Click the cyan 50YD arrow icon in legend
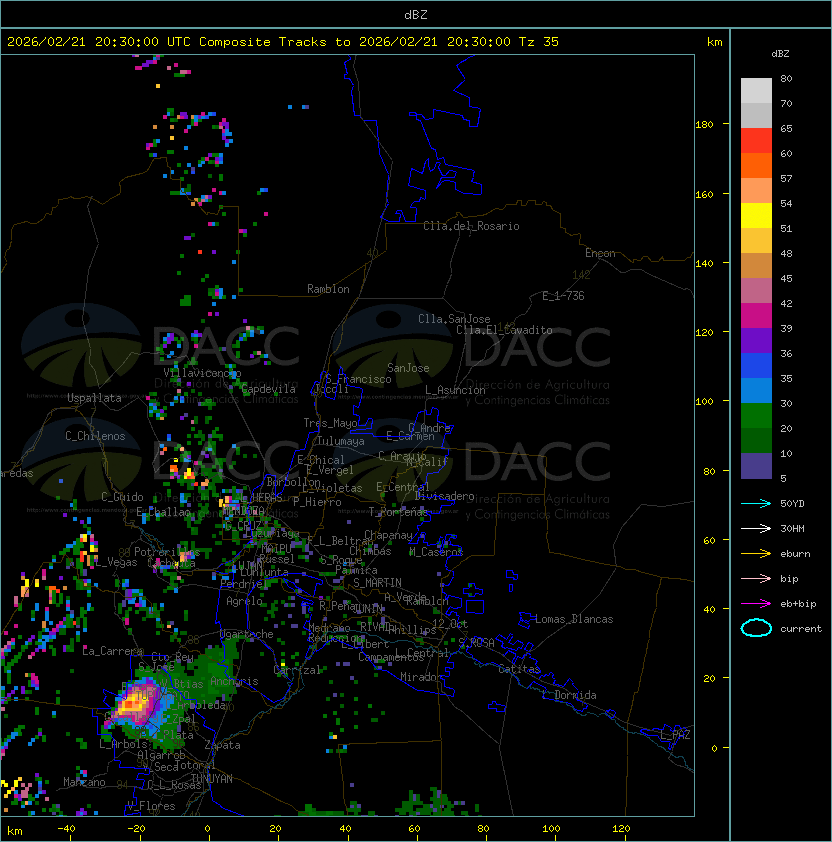This screenshot has height=842, width=832. pos(756,504)
